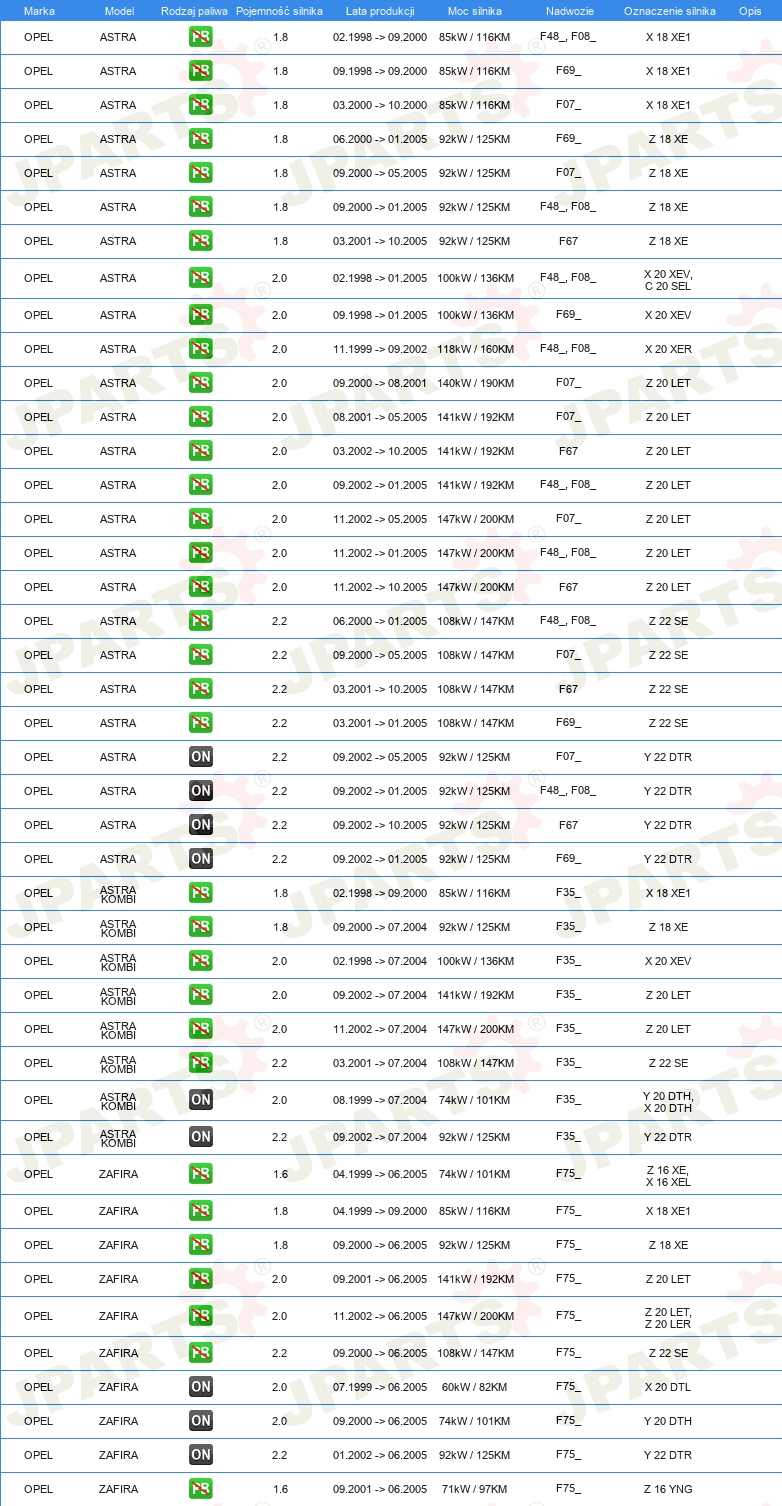The height and width of the screenshot is (1506, 782).
Task: Select date range '11.1999 -> 09.2002'
Action: (380, 349)
